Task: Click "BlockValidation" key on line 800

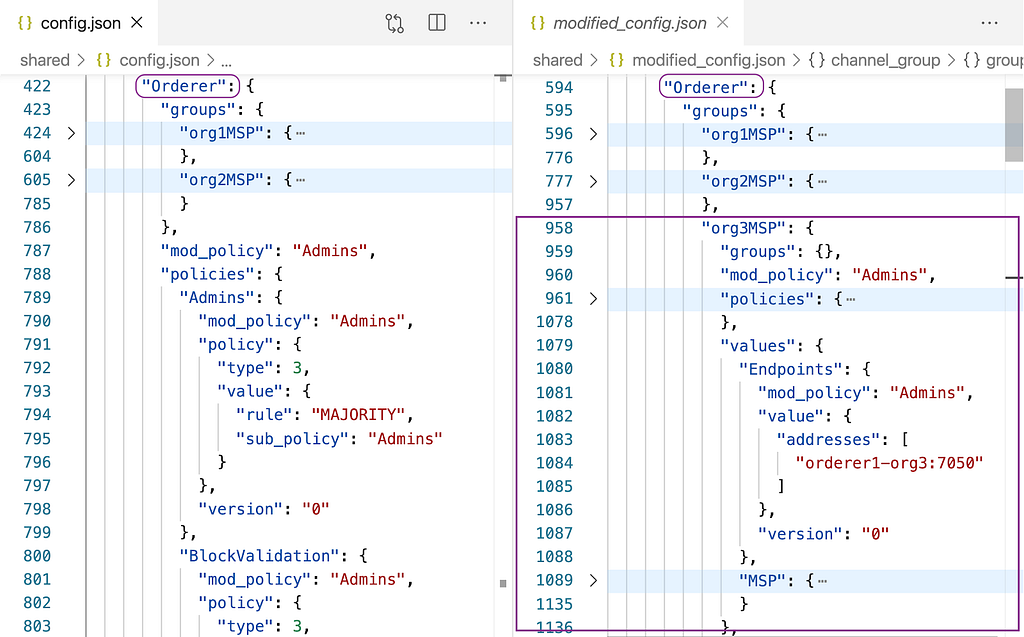Action: 259,556
